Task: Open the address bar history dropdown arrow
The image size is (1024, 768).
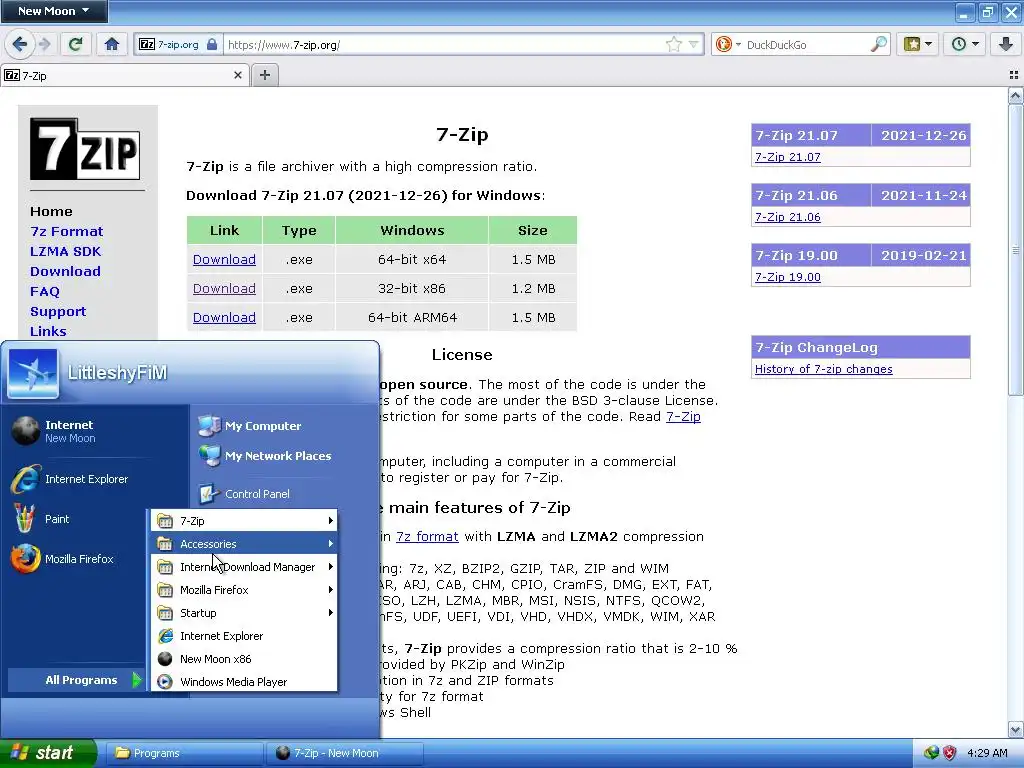Action: tap(693, 44)
